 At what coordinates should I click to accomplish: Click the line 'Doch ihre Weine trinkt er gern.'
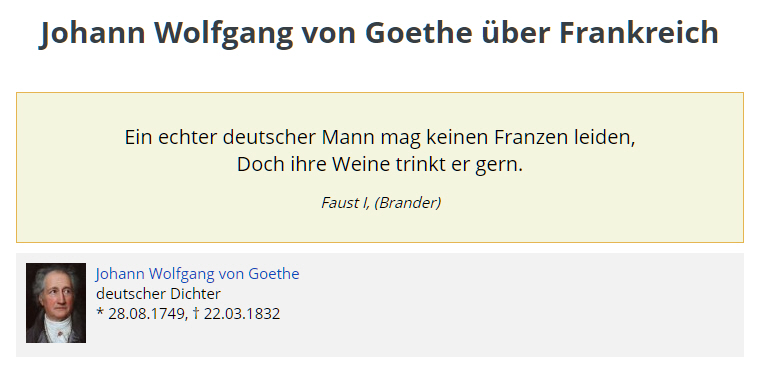(x=380, y=164)
